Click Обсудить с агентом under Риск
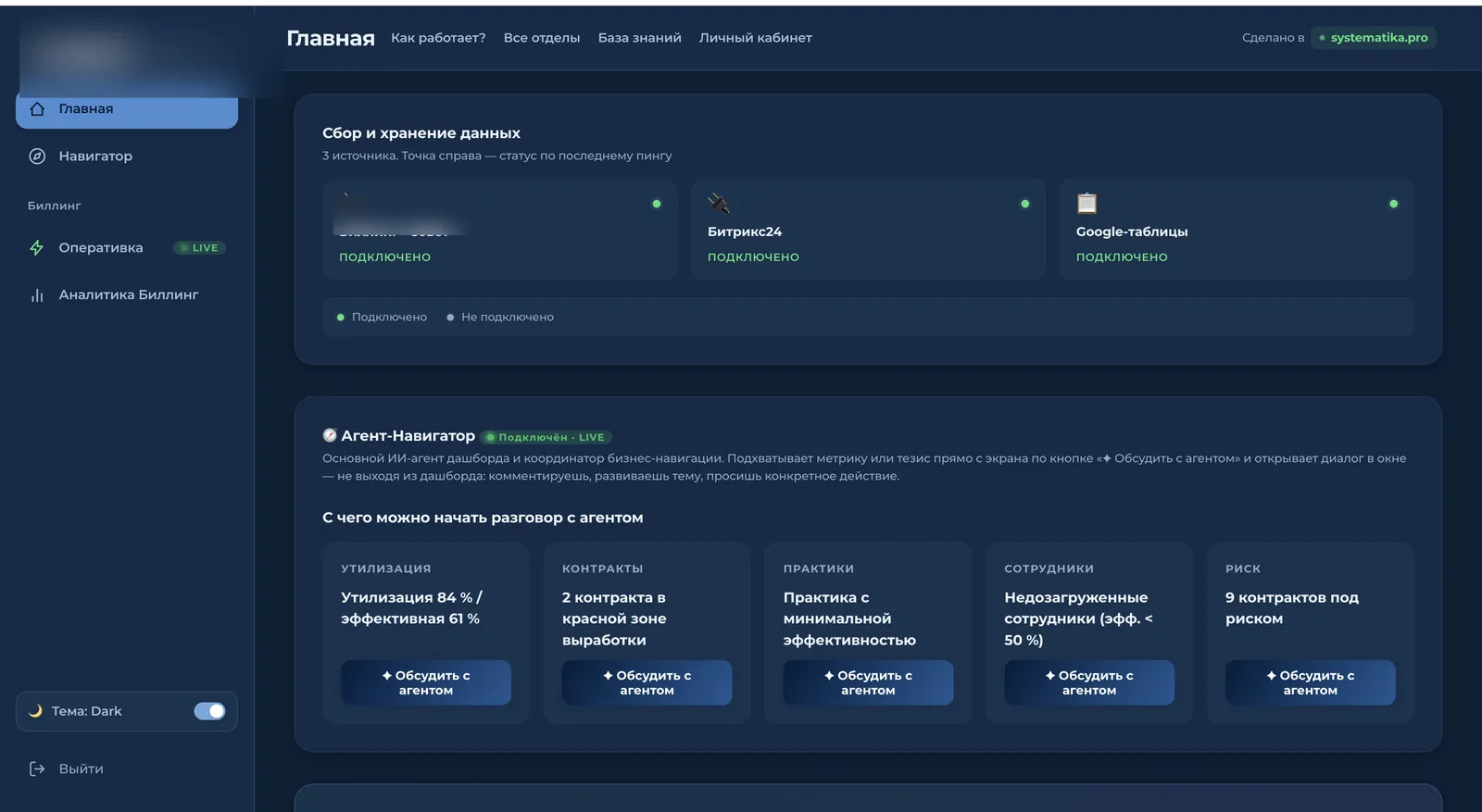 click(x=1311, y=683)
